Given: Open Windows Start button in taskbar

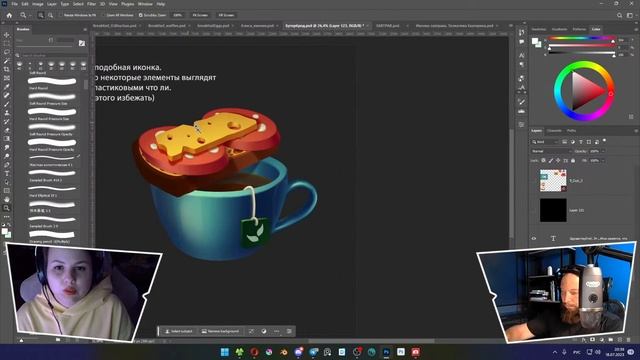Looking at the screenshot, I should point(224,352).
